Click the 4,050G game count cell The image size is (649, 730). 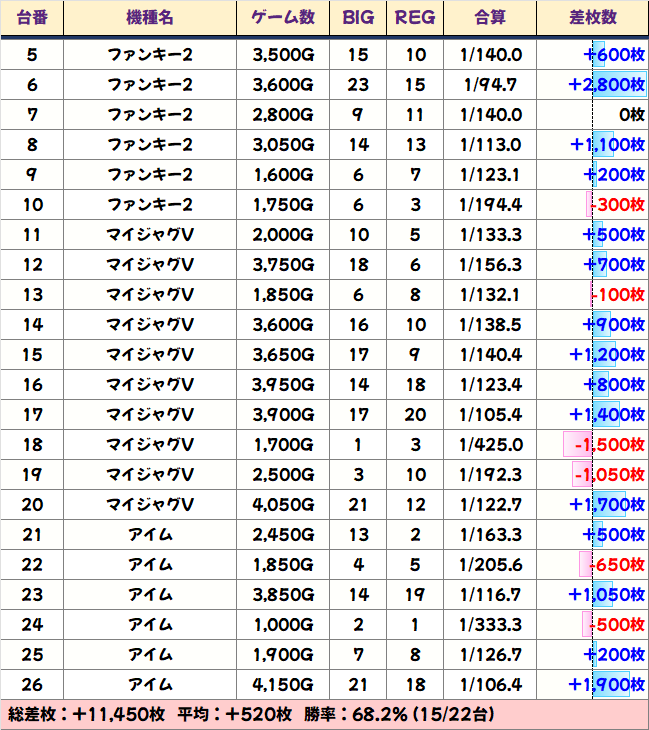tap(284, 505)
